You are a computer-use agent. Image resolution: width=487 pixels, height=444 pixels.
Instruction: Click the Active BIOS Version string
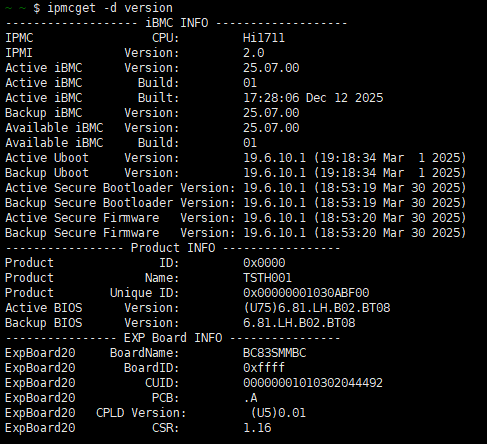[x=317, y=308]
